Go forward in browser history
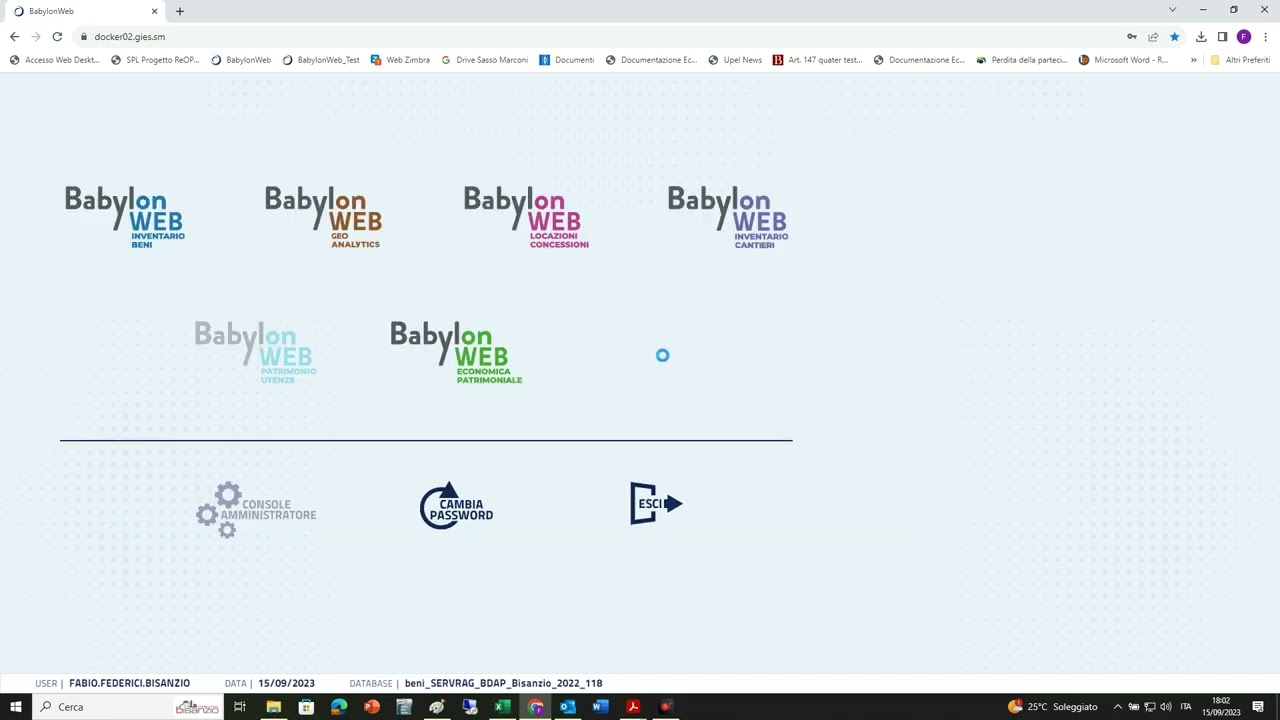Image resolution: width=1280 pixels, height=720 pixels. pyautogui.click(x=36, y=37)
